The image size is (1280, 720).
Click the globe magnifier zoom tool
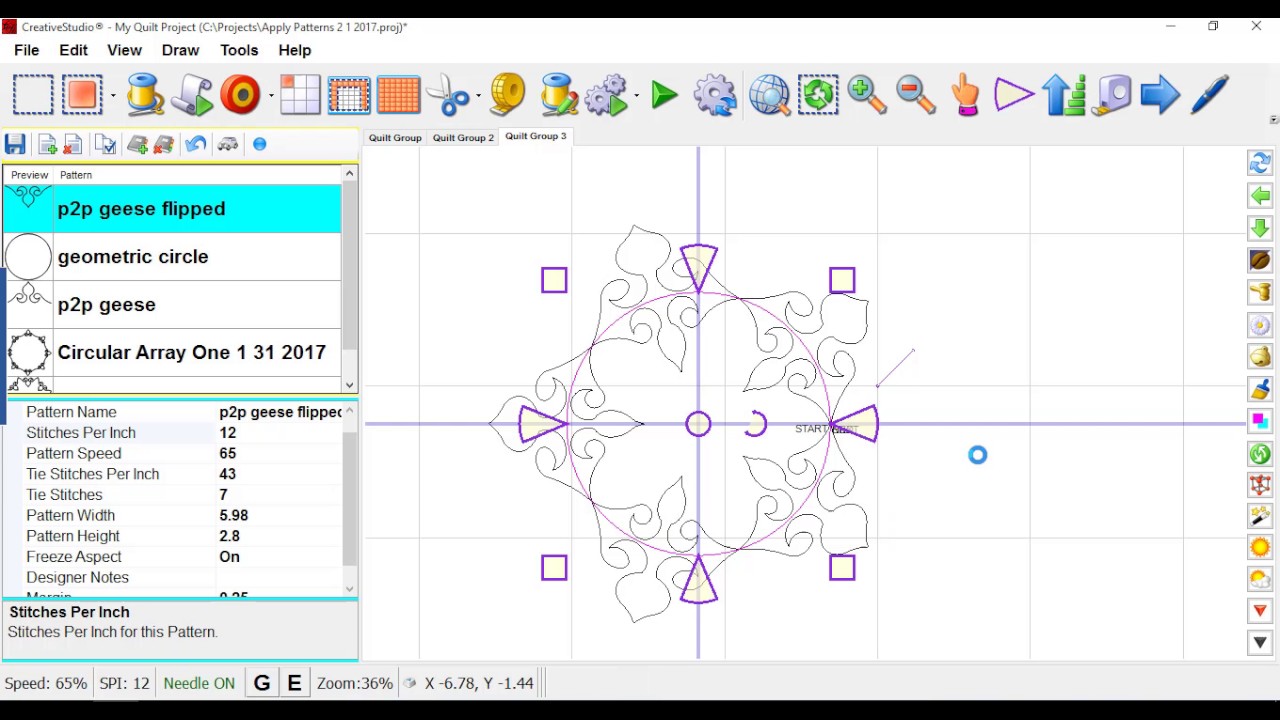point(770,96)
